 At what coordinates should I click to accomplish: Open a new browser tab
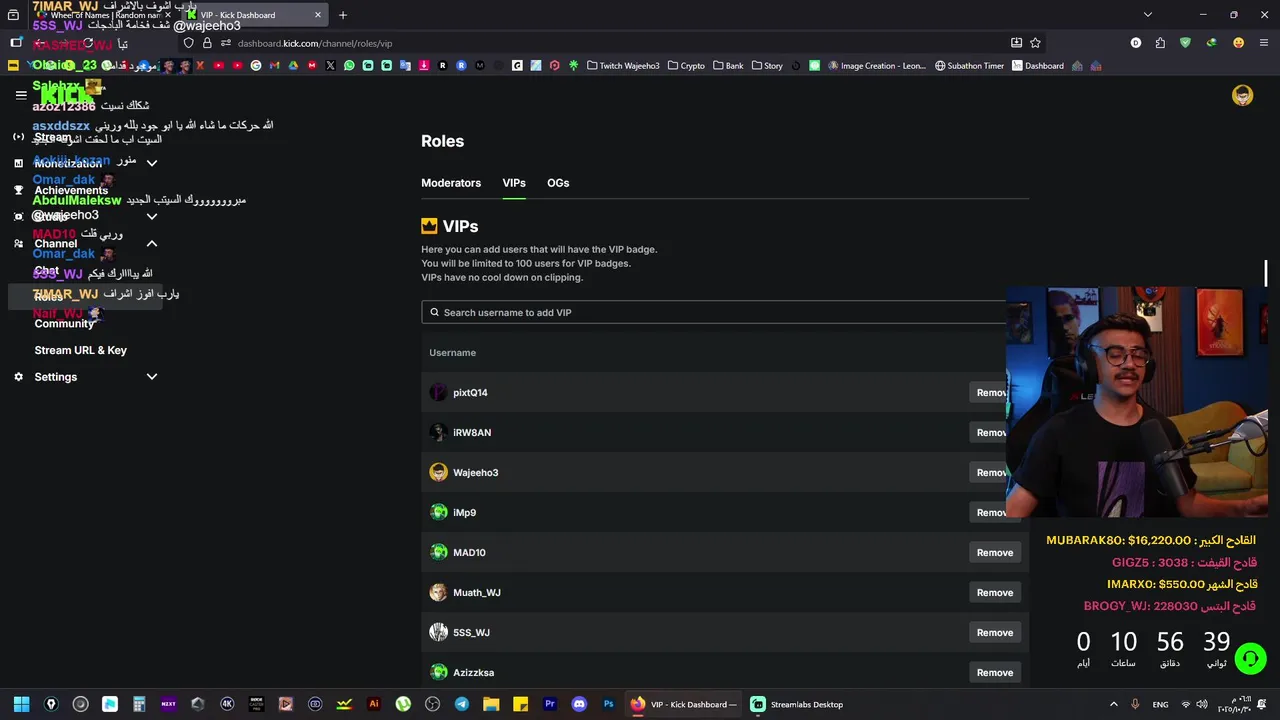tap(342, 15)
